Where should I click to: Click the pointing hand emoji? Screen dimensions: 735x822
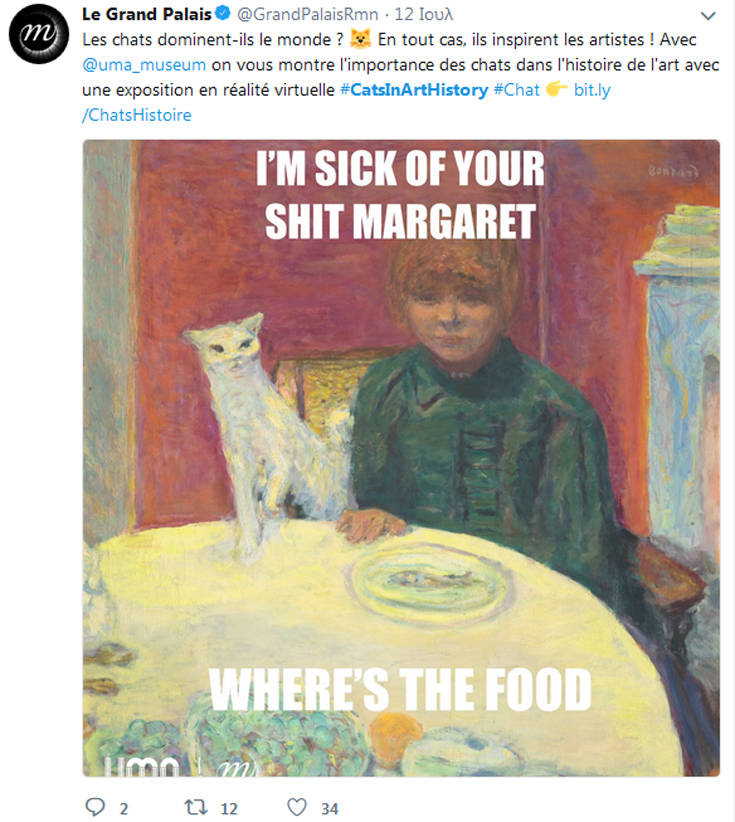pyautogui.click(x=557, y=90)
